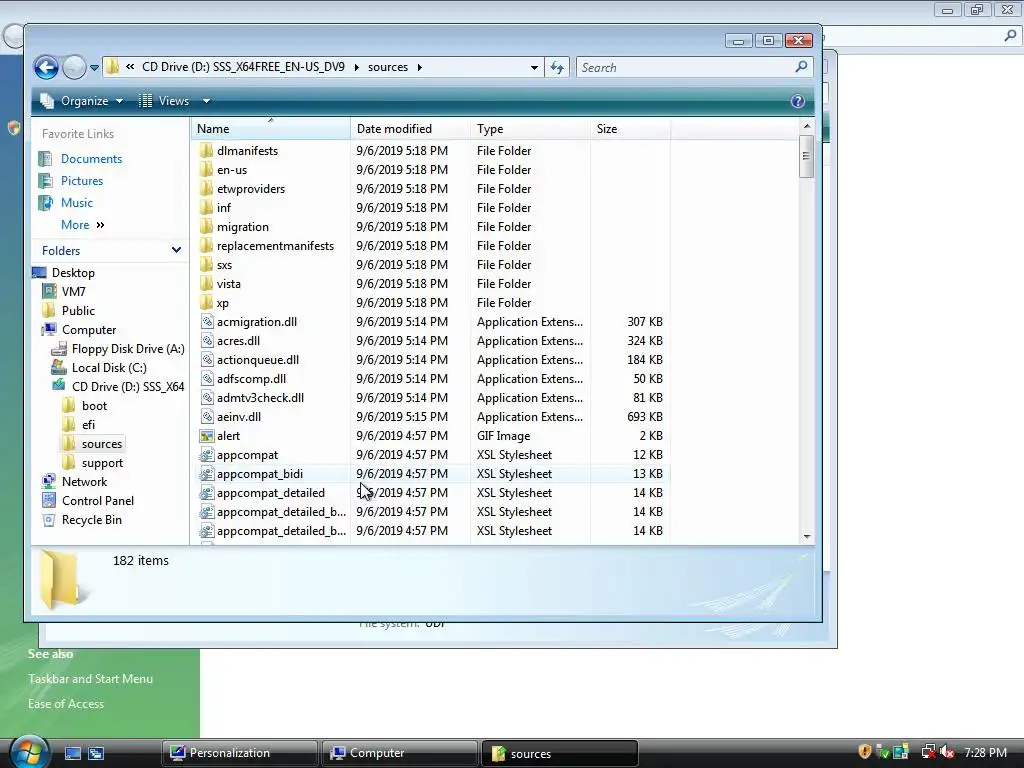Open Music favorite link

[76, 203]
